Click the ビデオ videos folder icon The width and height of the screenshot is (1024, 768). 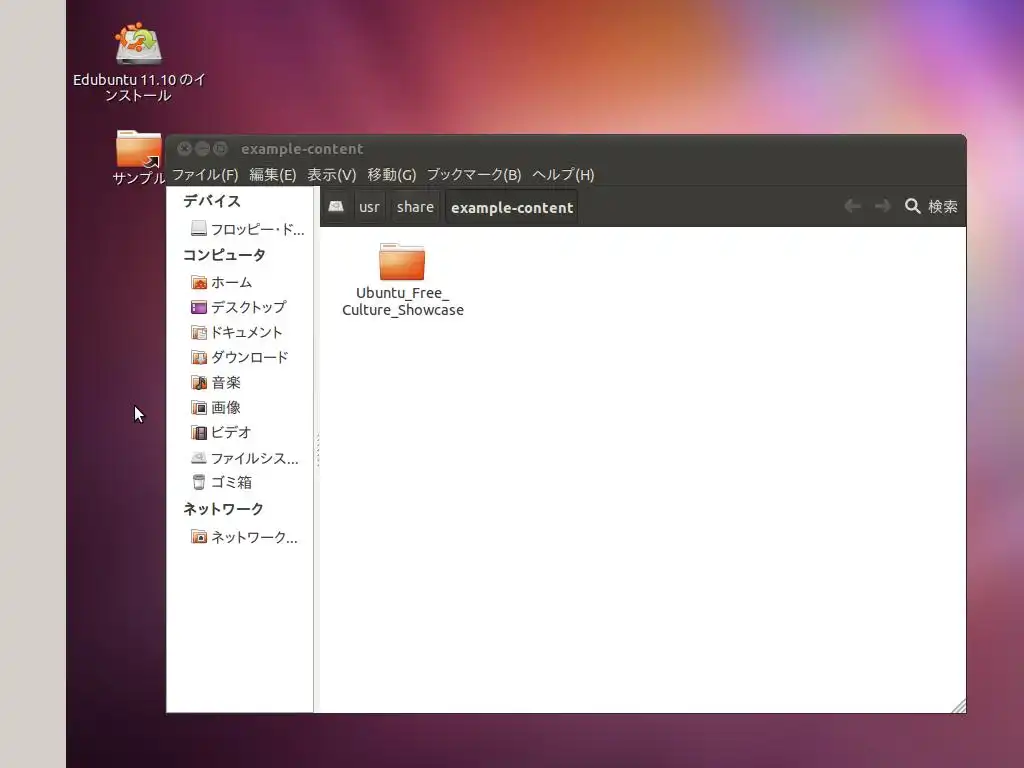click(199, 432)
